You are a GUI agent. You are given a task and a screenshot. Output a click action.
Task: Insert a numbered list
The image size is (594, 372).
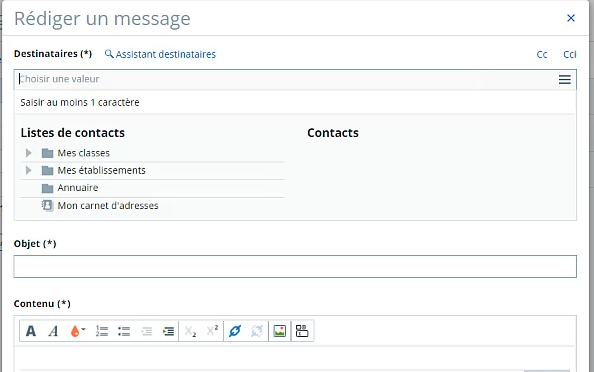point(102,331)
